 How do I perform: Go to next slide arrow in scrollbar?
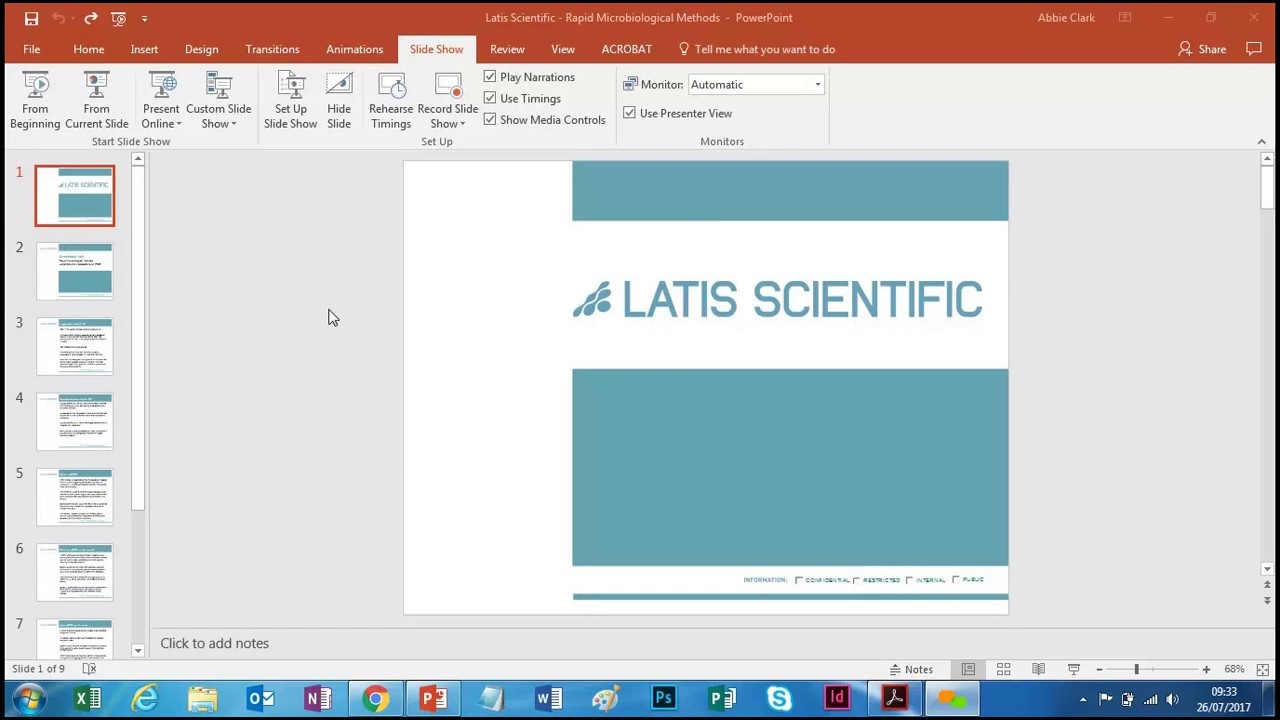pos(1267,599)
